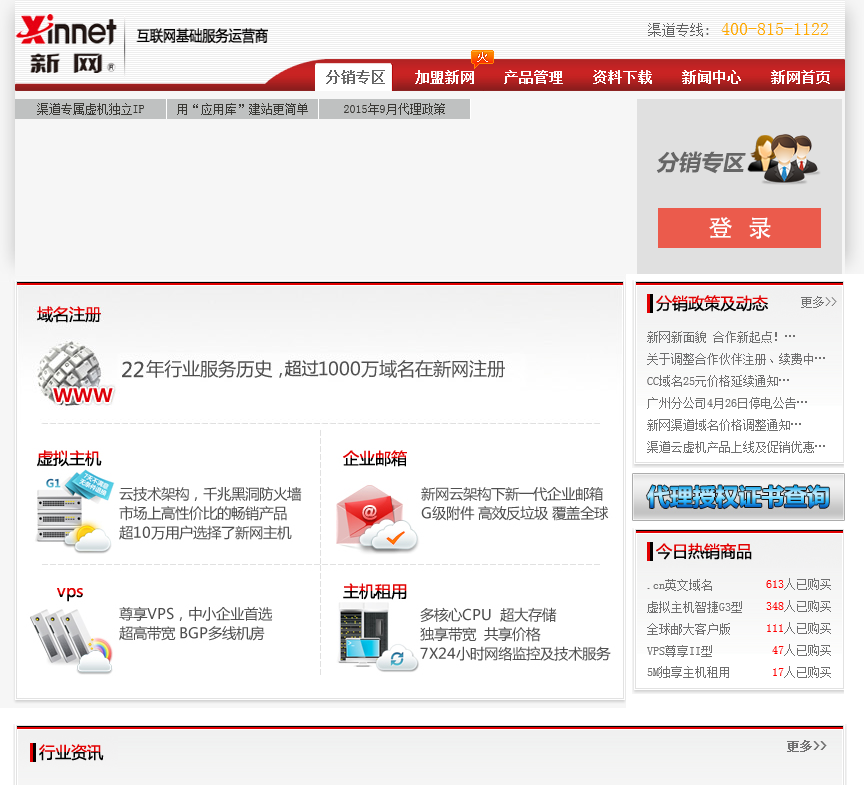Screen dimensions: 864x785
Task: Click the Xinnet 新网 logo
Action: tap(67, 44)
